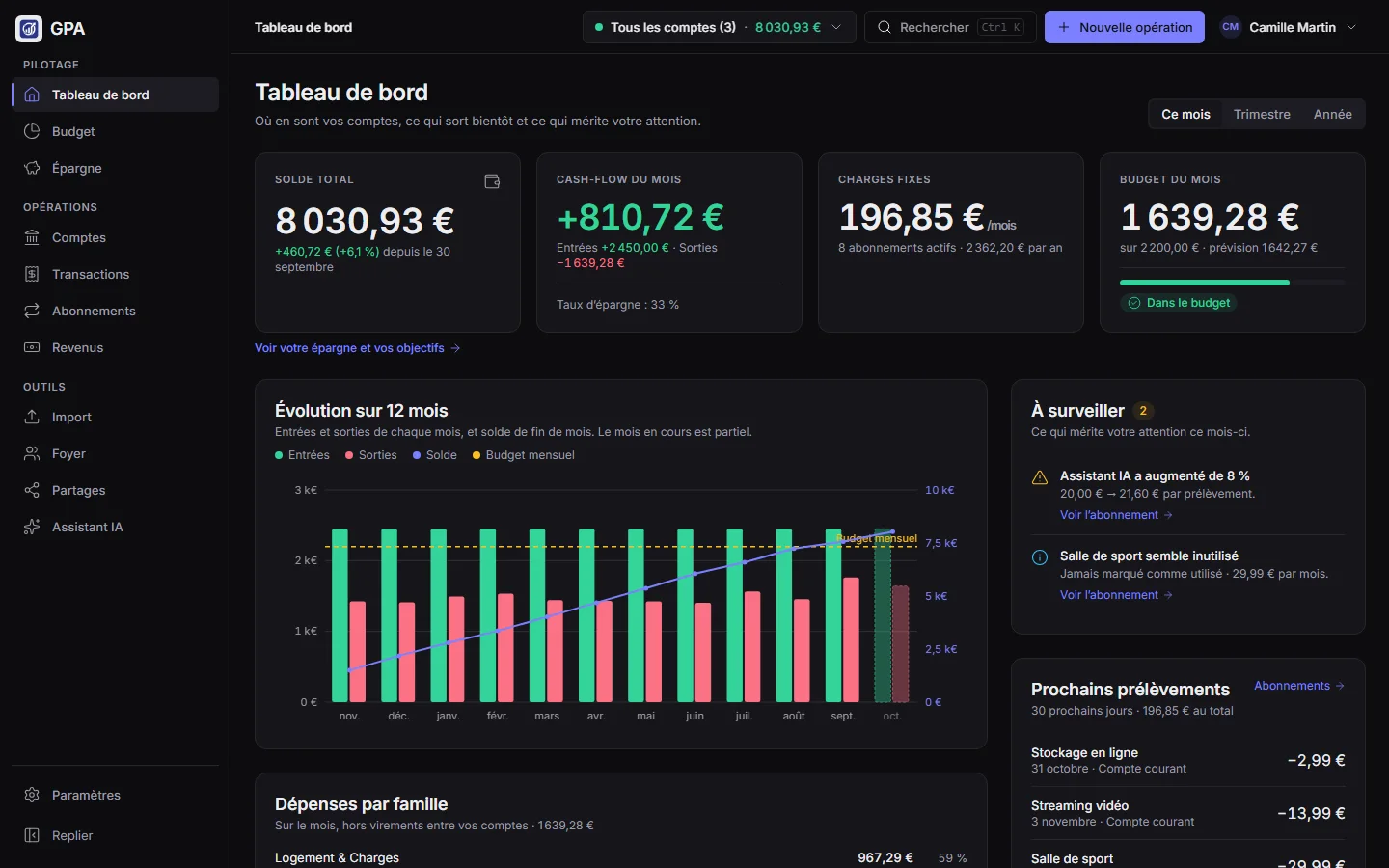This screenshot has height=868, width=1389.
Task: Click the À surveiller count badge 2
Action: (1143, 411)
